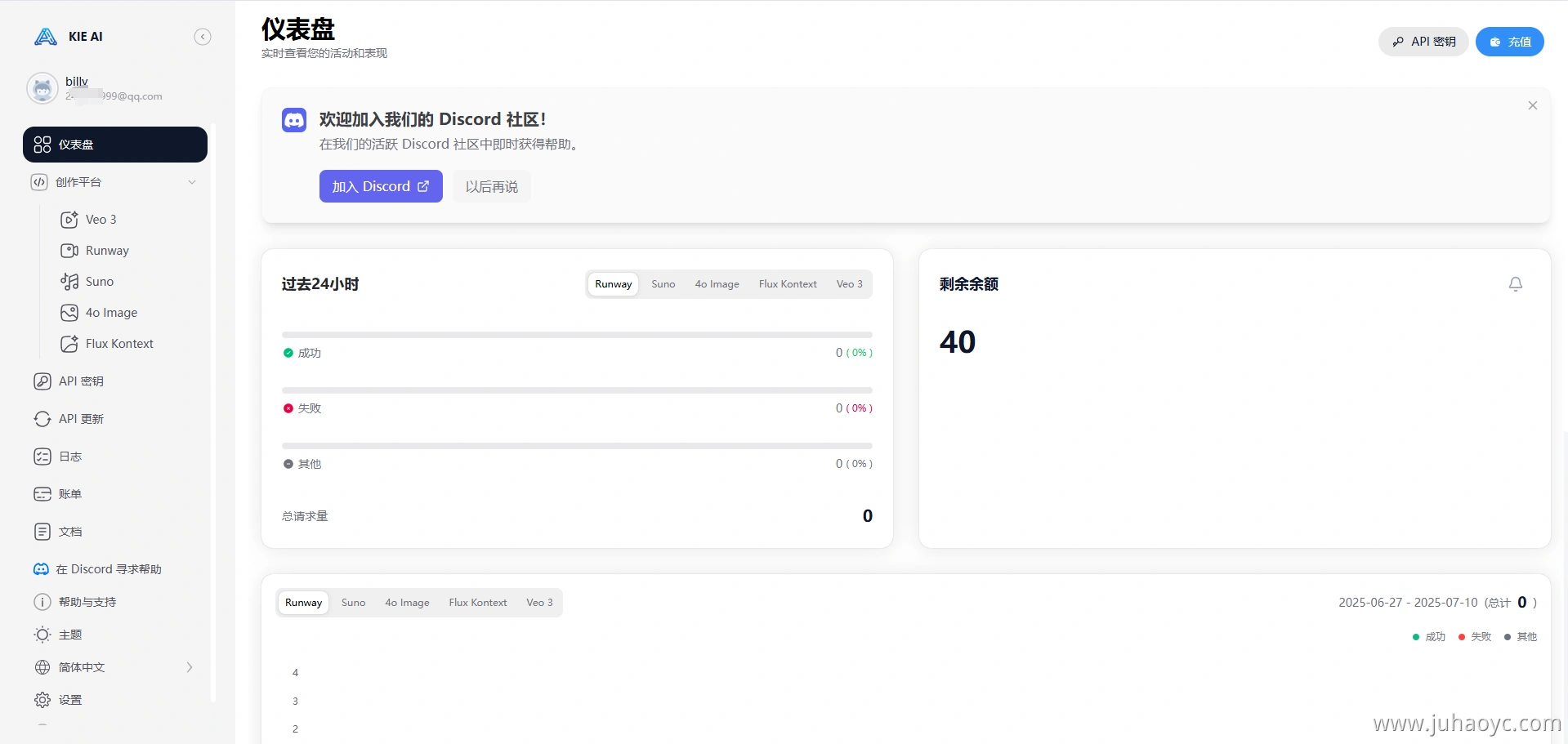Click the 帮助与支持 info icon
Screen dimensions: 1568x744
click(x=42, y=602)
